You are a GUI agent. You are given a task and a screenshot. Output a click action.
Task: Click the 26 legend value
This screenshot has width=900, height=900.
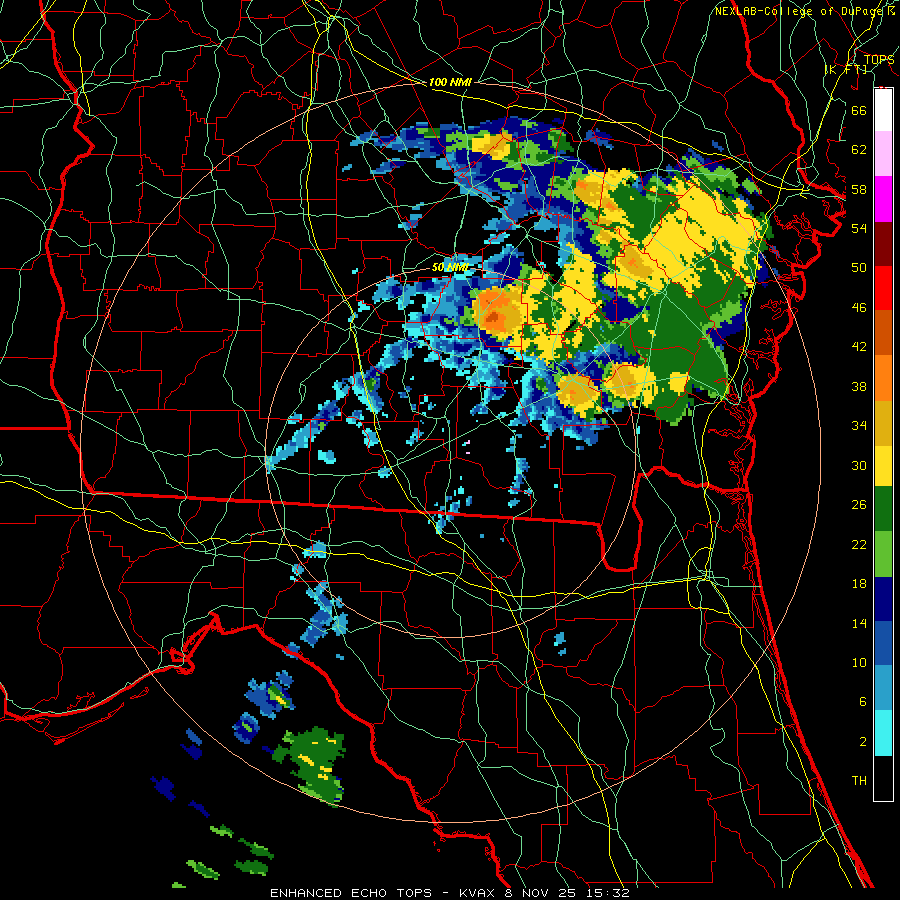tap(859, 505)
